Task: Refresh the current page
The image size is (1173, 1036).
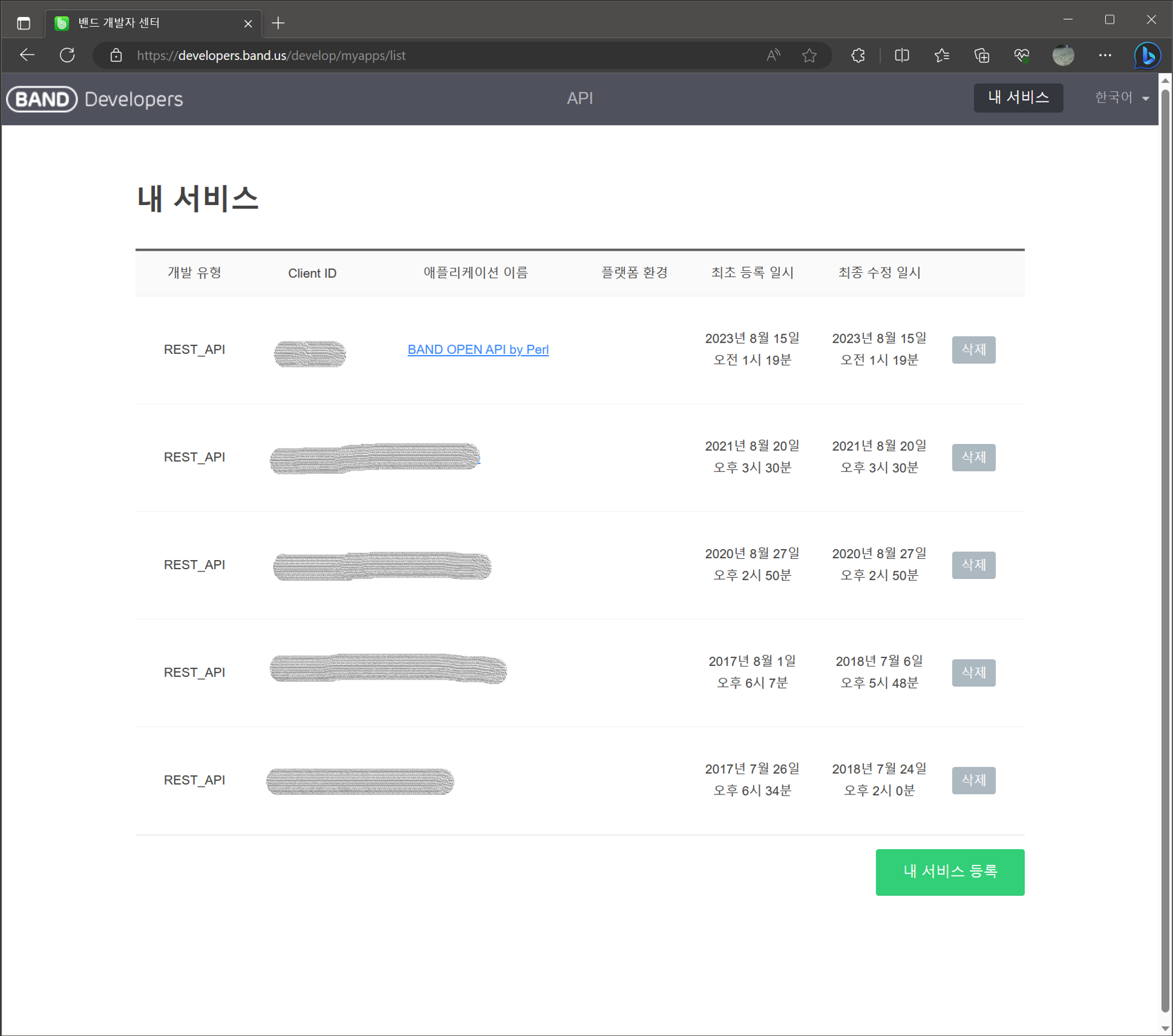Action: [x=67, y=55]
